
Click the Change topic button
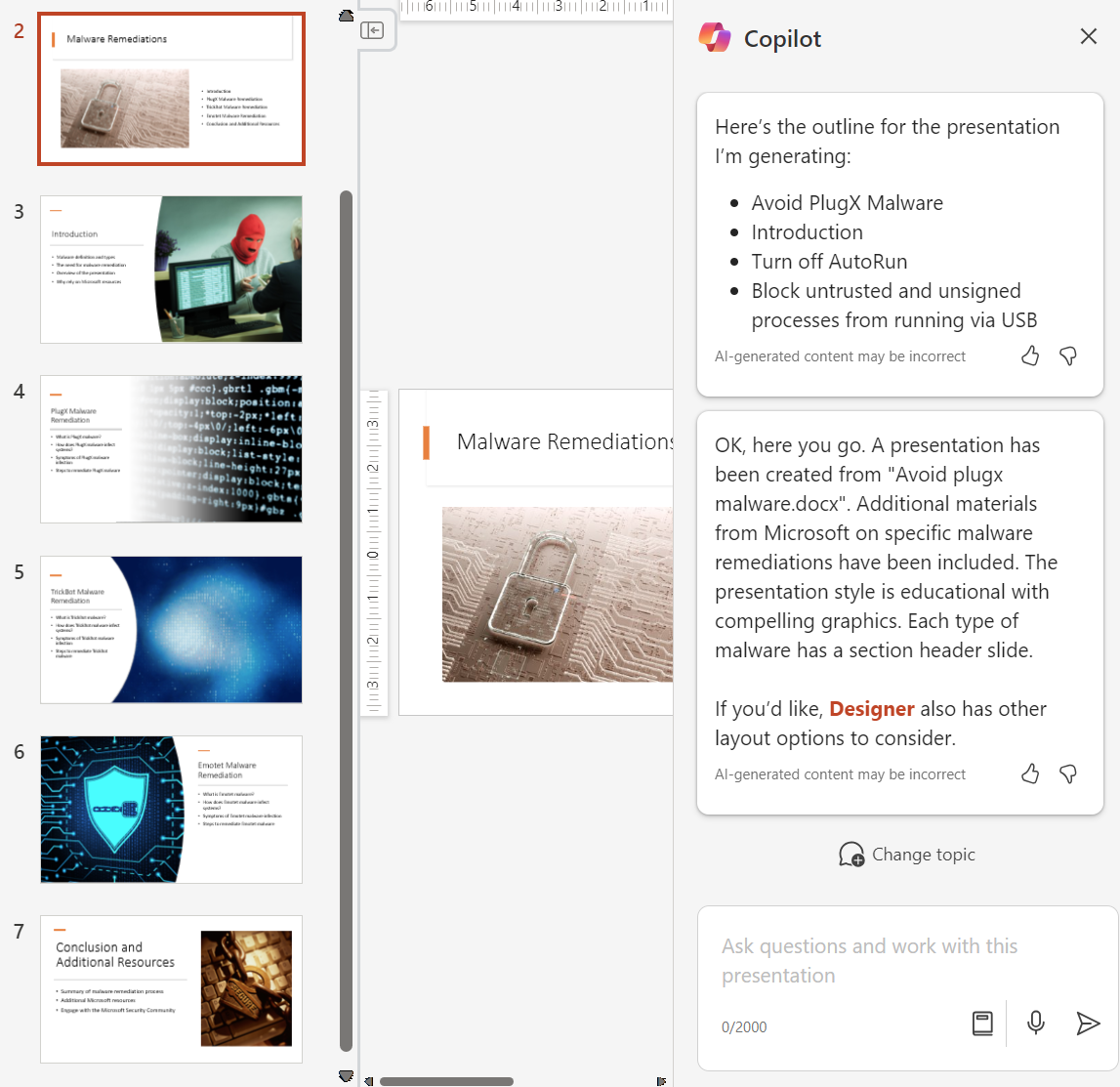click(x=906, y=854)
